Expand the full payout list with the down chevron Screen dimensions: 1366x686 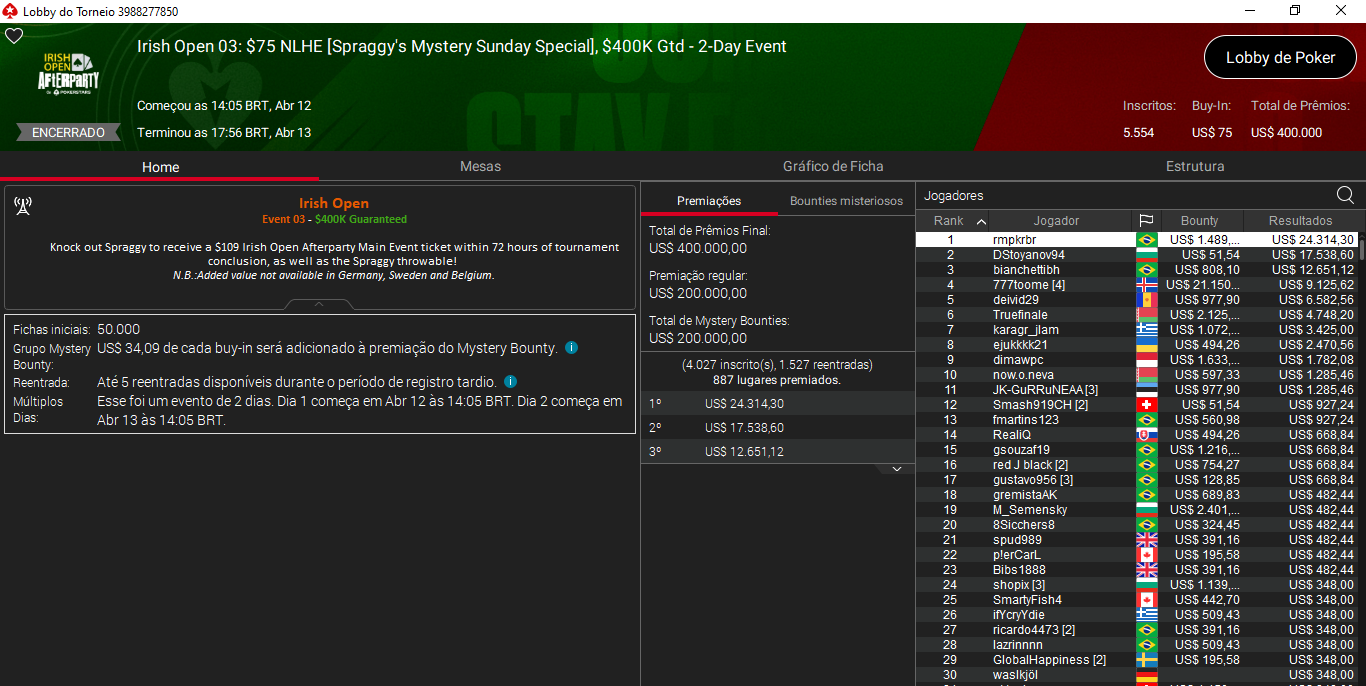pos(897,468)
